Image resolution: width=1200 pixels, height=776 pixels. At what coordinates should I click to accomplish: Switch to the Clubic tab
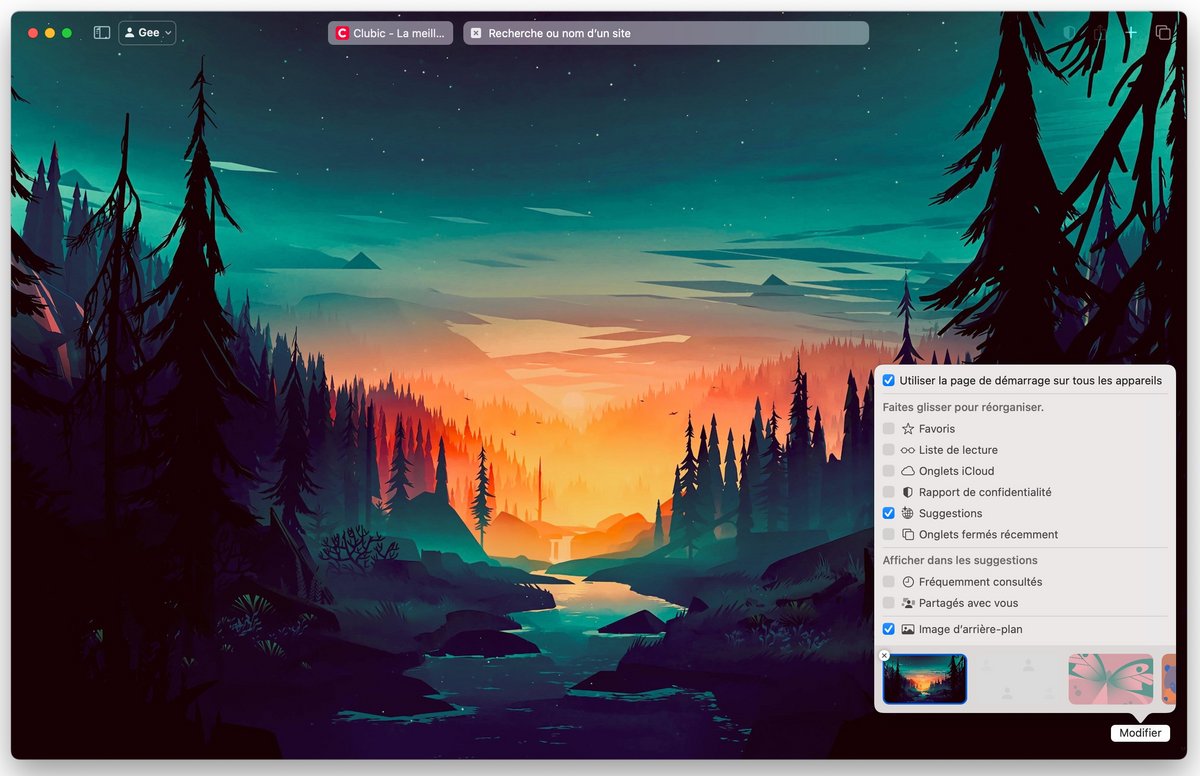[x=390, y=33]
